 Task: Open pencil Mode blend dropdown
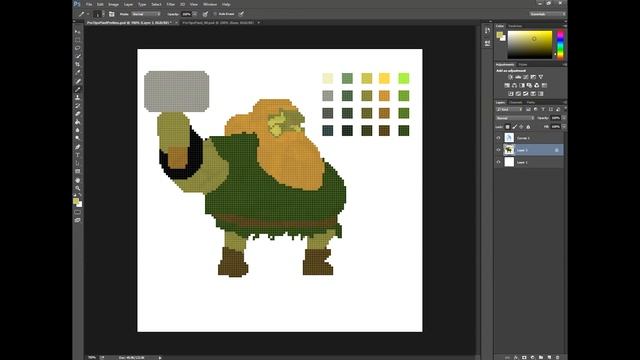tap(146, 14)
